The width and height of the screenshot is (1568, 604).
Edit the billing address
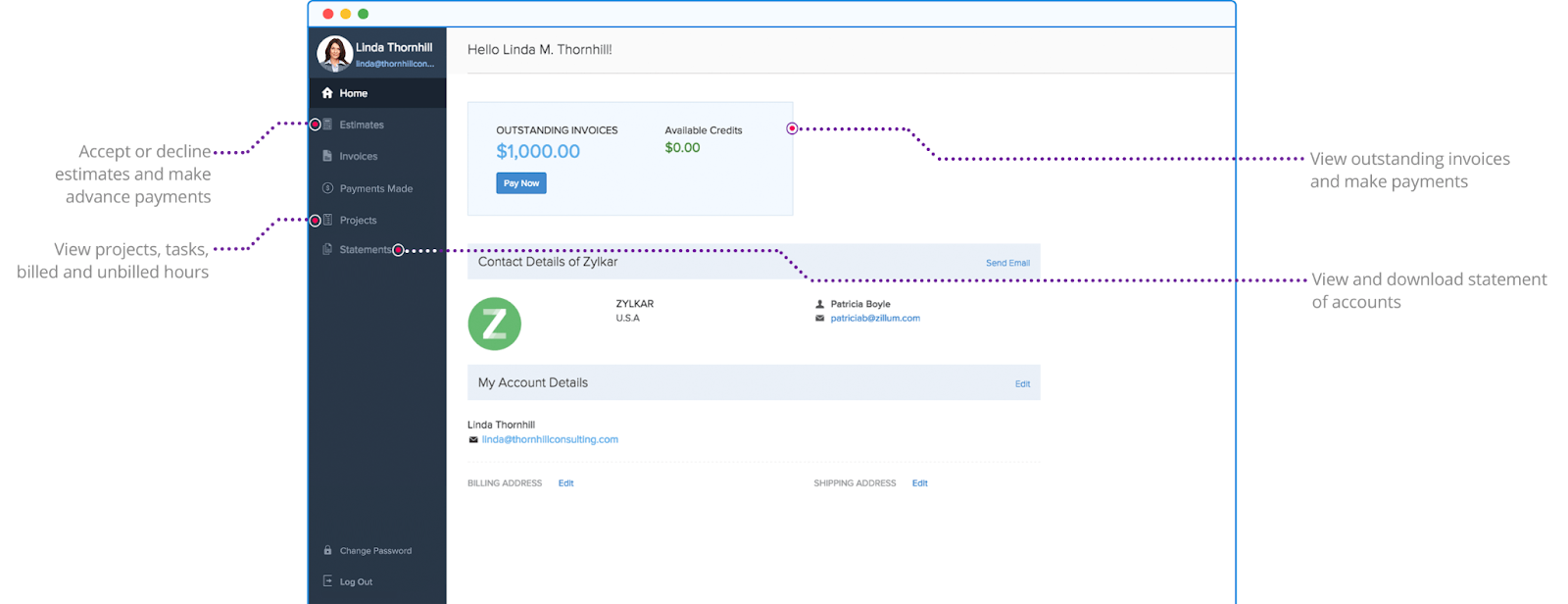pos(565,483)
